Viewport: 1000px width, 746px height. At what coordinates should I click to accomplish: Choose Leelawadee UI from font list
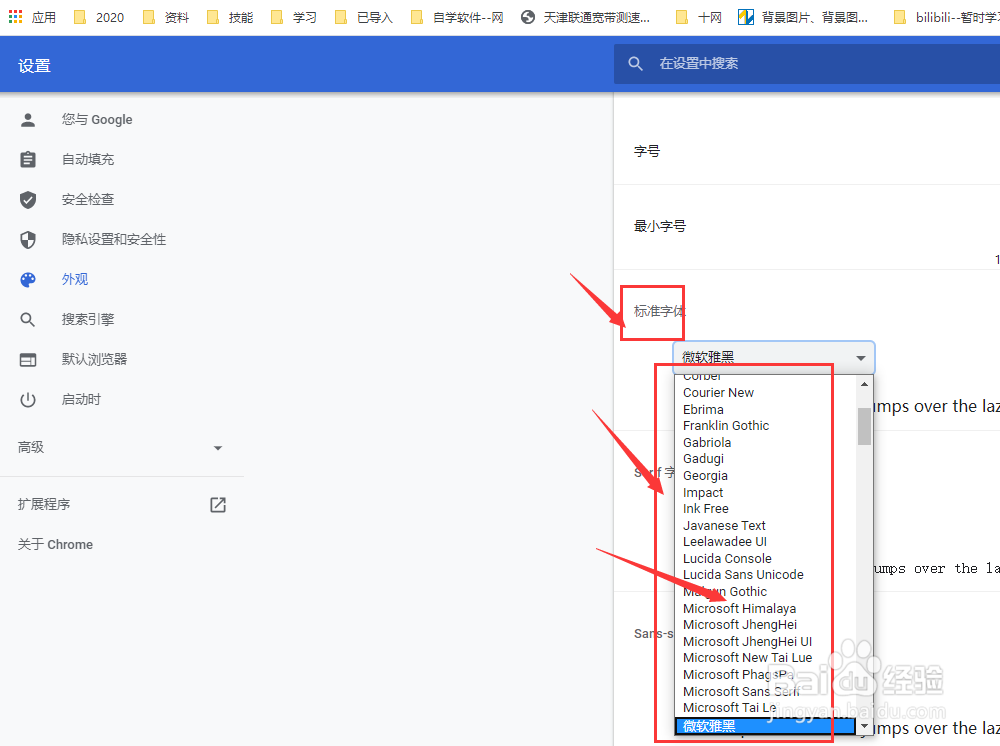tap(766, 542)
